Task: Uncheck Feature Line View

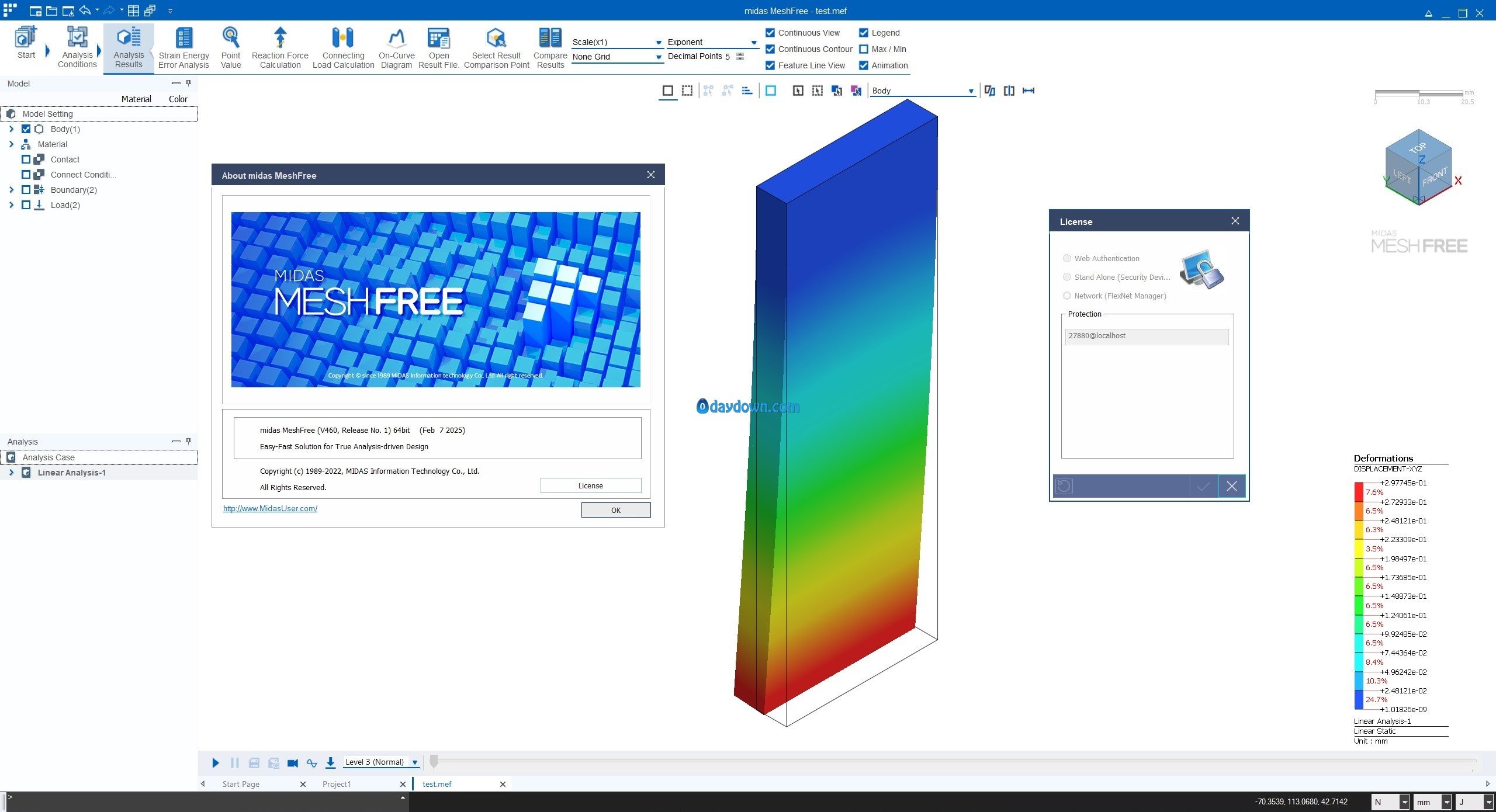Action: pos(770,65)
